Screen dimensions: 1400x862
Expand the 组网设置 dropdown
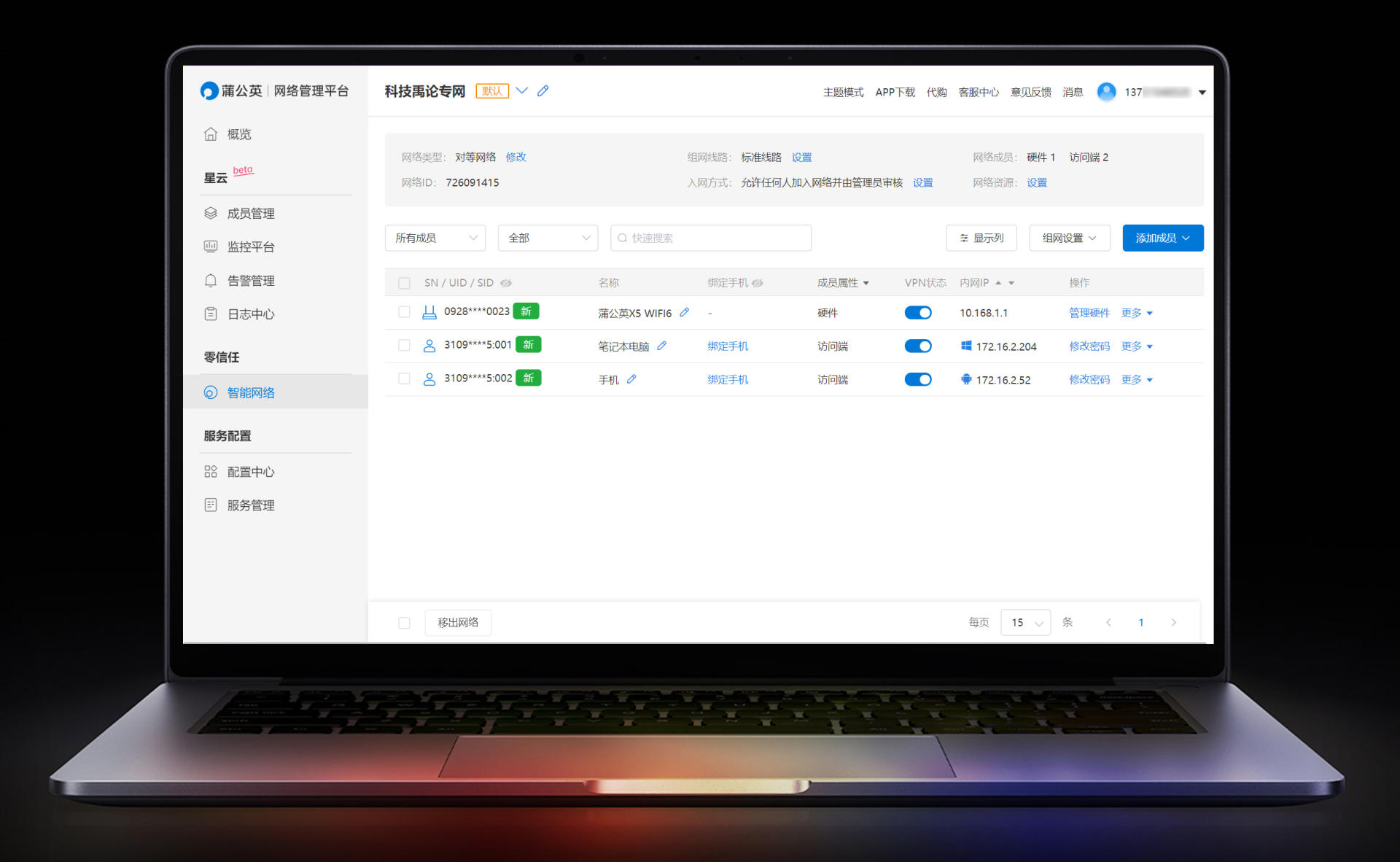pos(1069,238)
